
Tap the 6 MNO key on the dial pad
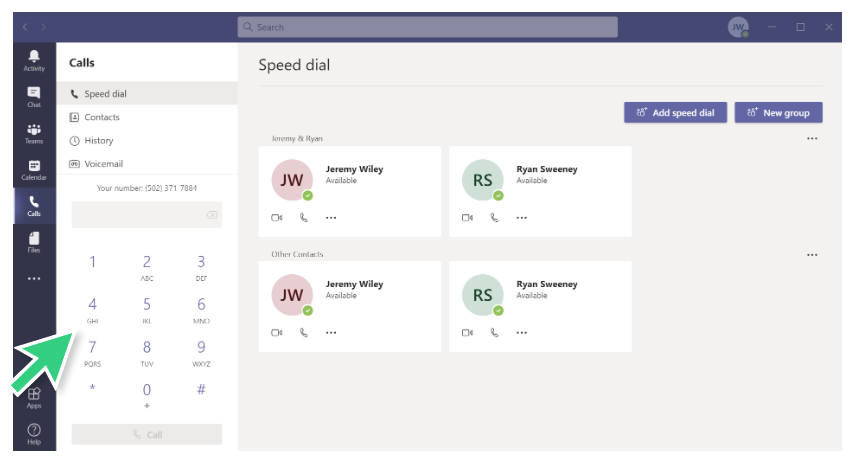click(x=202, y=310)
